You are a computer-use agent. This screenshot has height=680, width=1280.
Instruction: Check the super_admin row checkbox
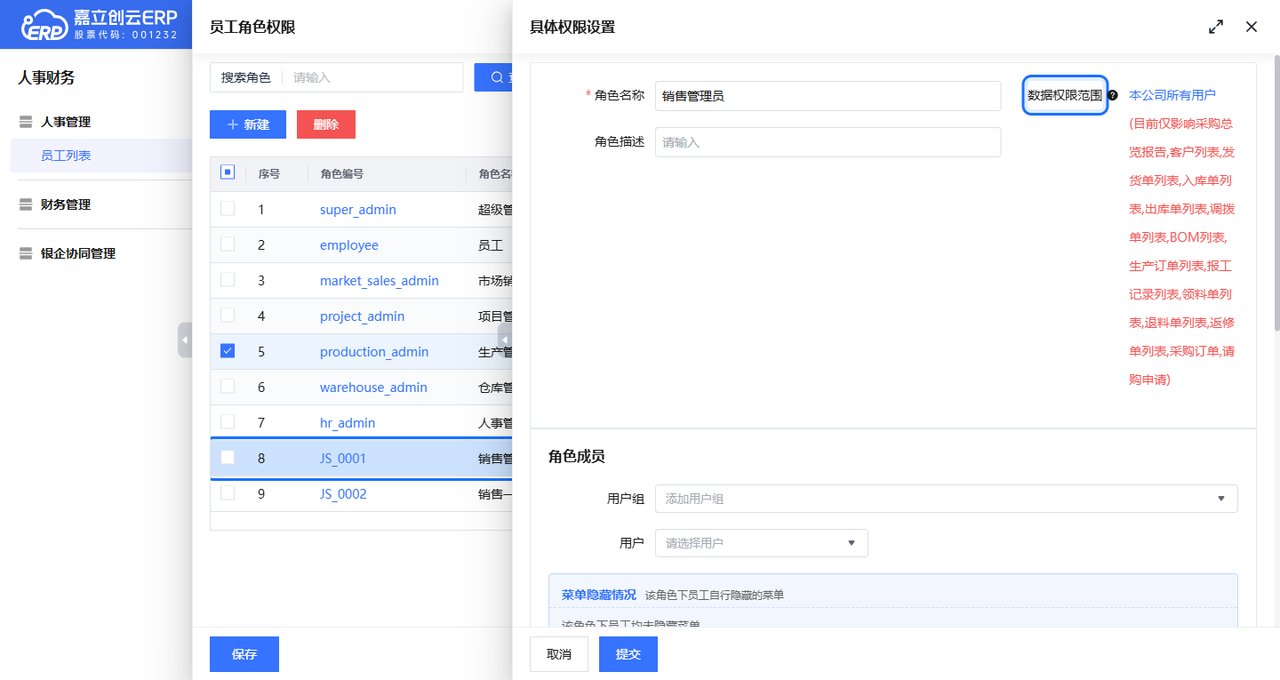pos(227,209)
